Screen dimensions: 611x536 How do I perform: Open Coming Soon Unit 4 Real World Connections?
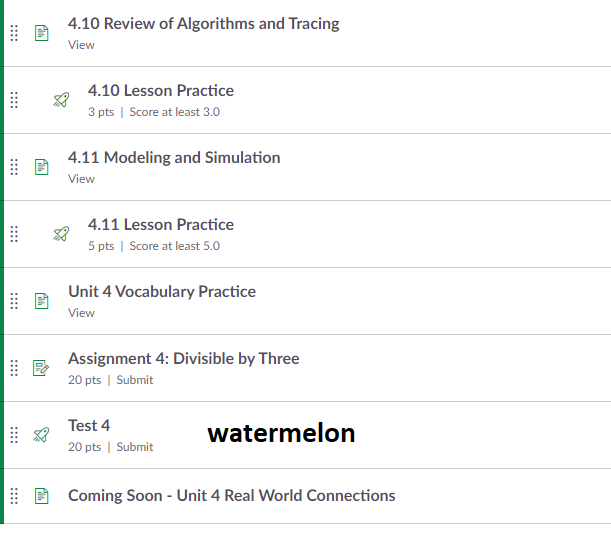[231, 496]
